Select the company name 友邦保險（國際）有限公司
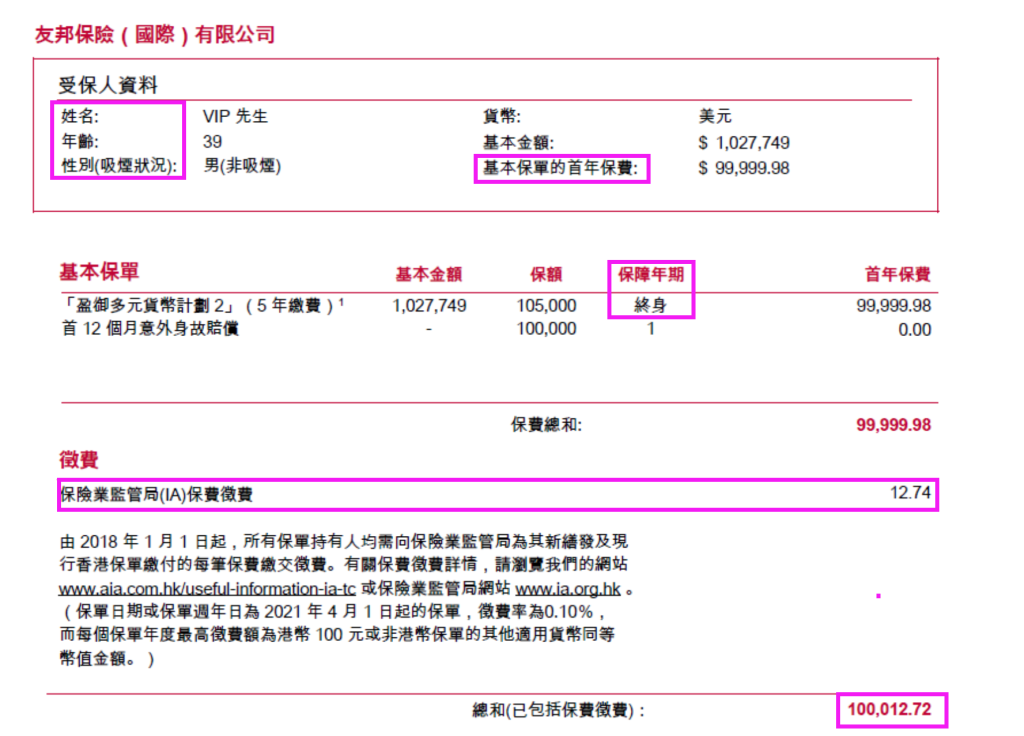Image resolution: width=1024 pixels, height=736 pixels. point(155,34)
